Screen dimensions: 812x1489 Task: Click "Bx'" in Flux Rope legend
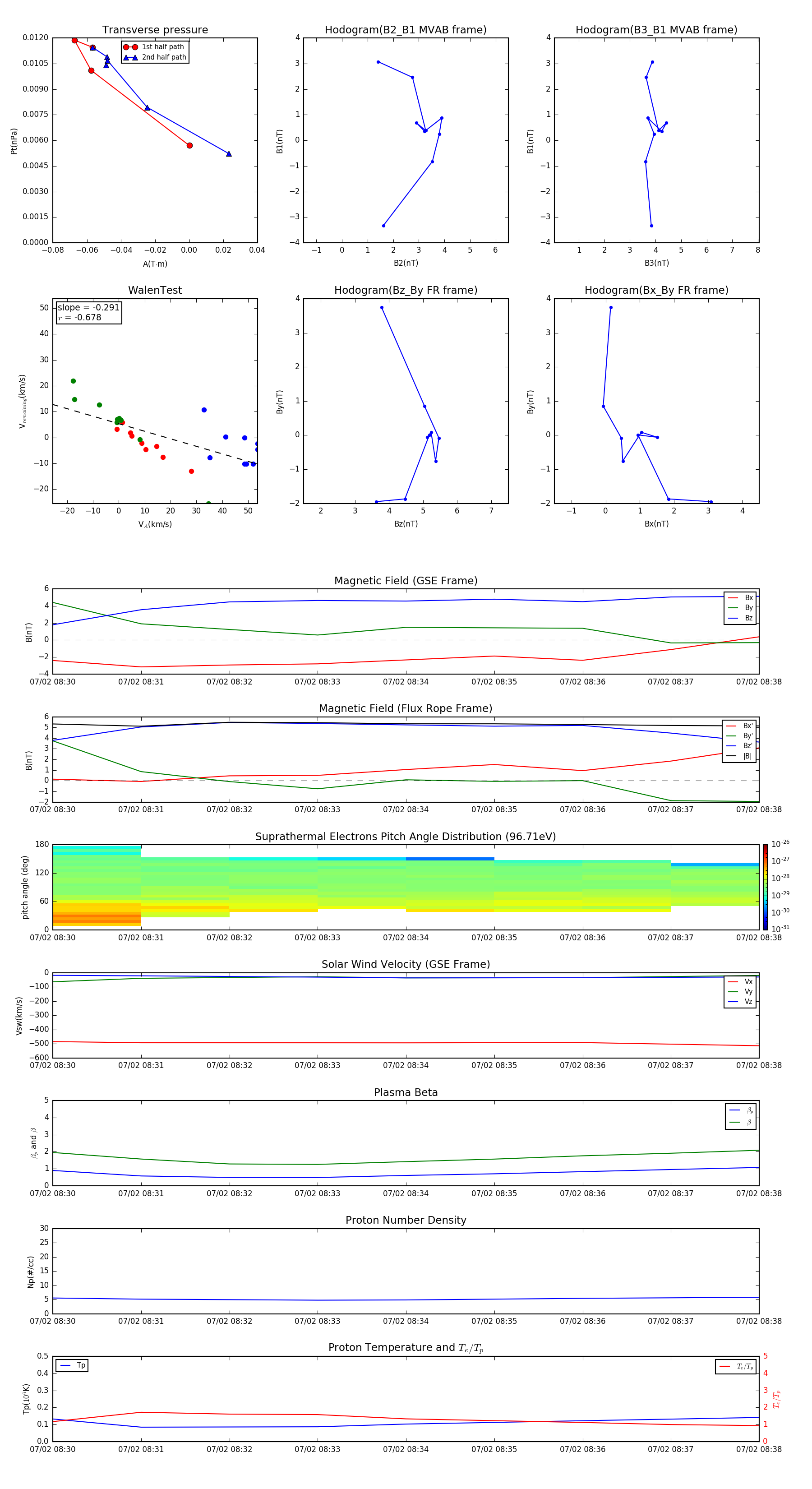pos(748,726)
